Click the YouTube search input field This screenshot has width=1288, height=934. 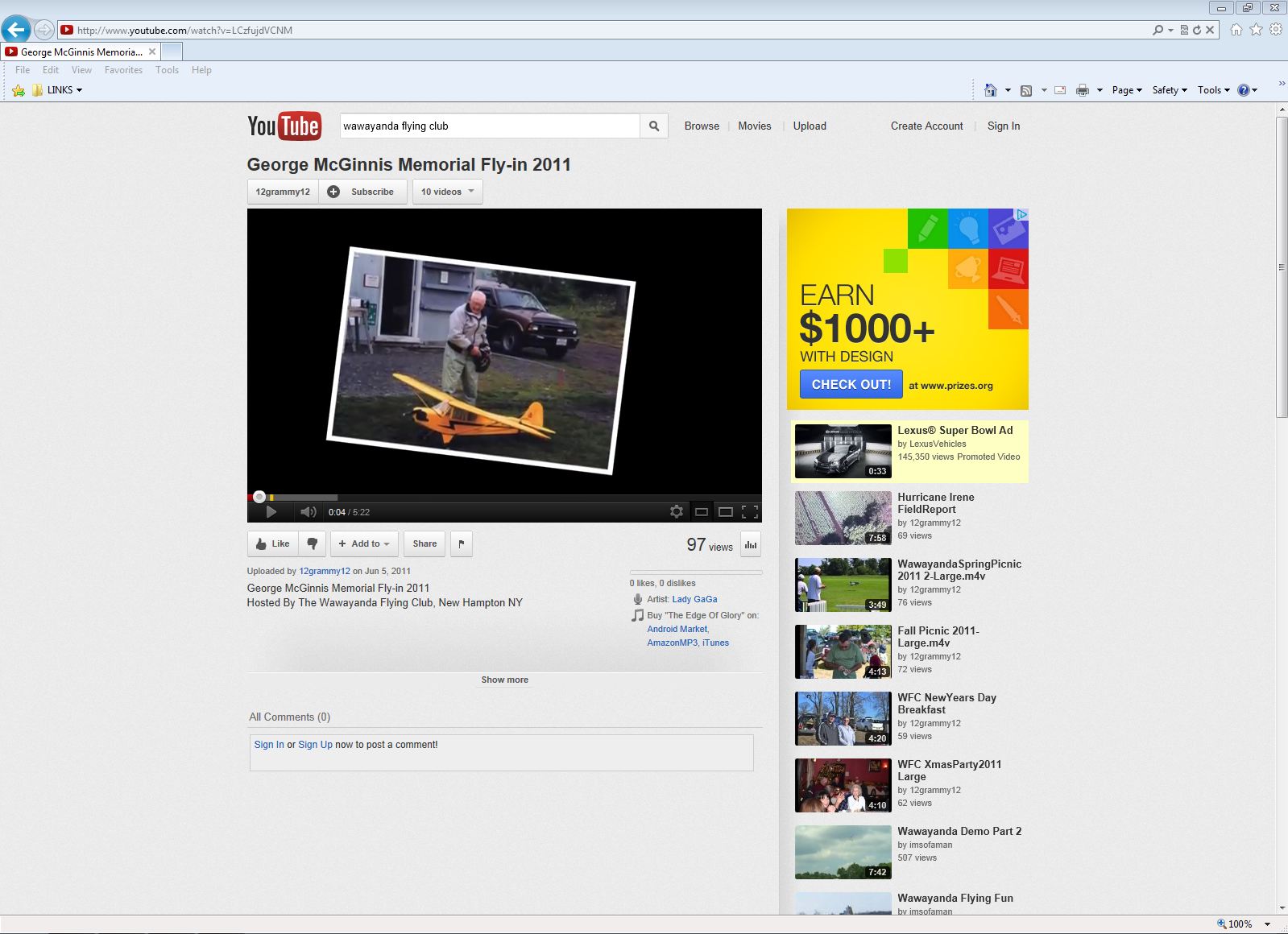(x=490, y=126)
